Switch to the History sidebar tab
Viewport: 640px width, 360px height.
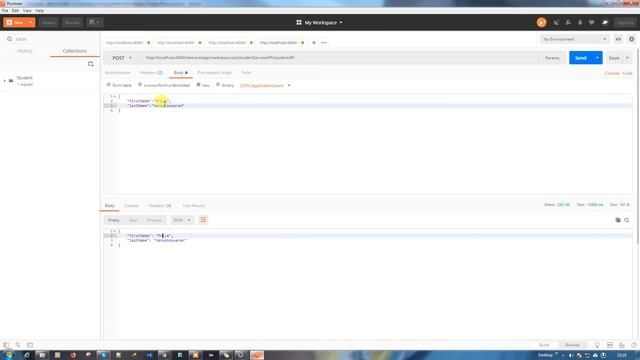[x=25, y=51]
